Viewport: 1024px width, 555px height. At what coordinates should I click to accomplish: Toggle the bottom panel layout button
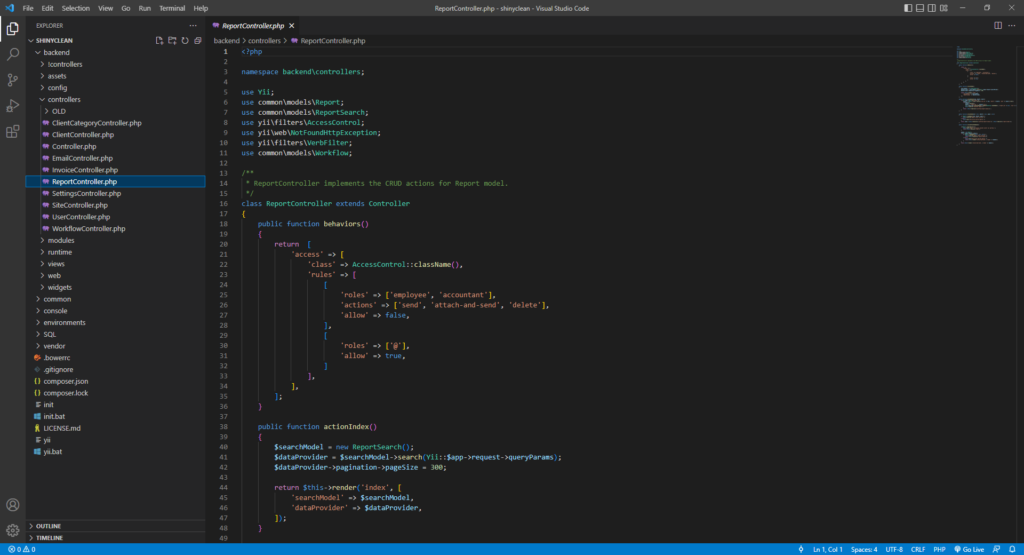920,8
